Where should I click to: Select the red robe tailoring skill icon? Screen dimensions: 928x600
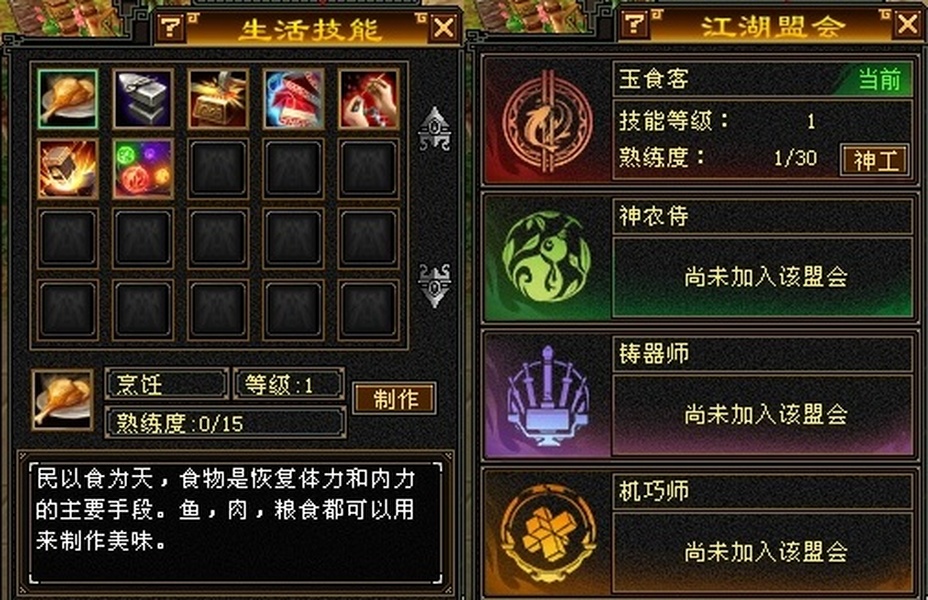(294, 99)
